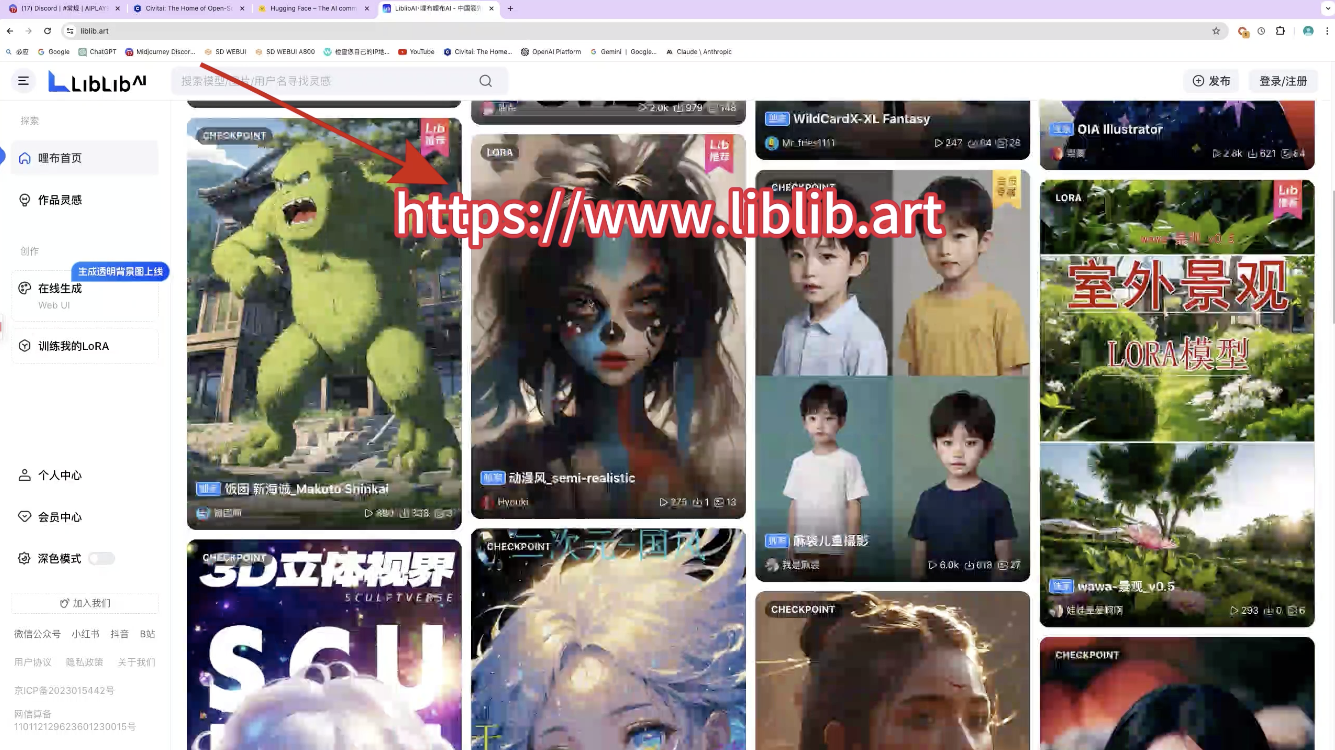Open 作品灵感 in sidebar

(85, 200)
